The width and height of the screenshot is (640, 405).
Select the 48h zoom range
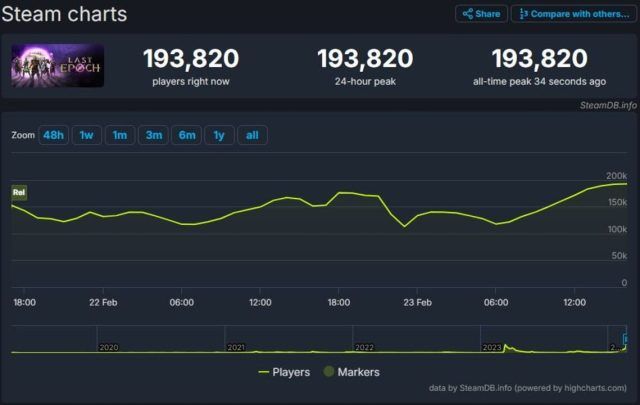coord(53,135)
